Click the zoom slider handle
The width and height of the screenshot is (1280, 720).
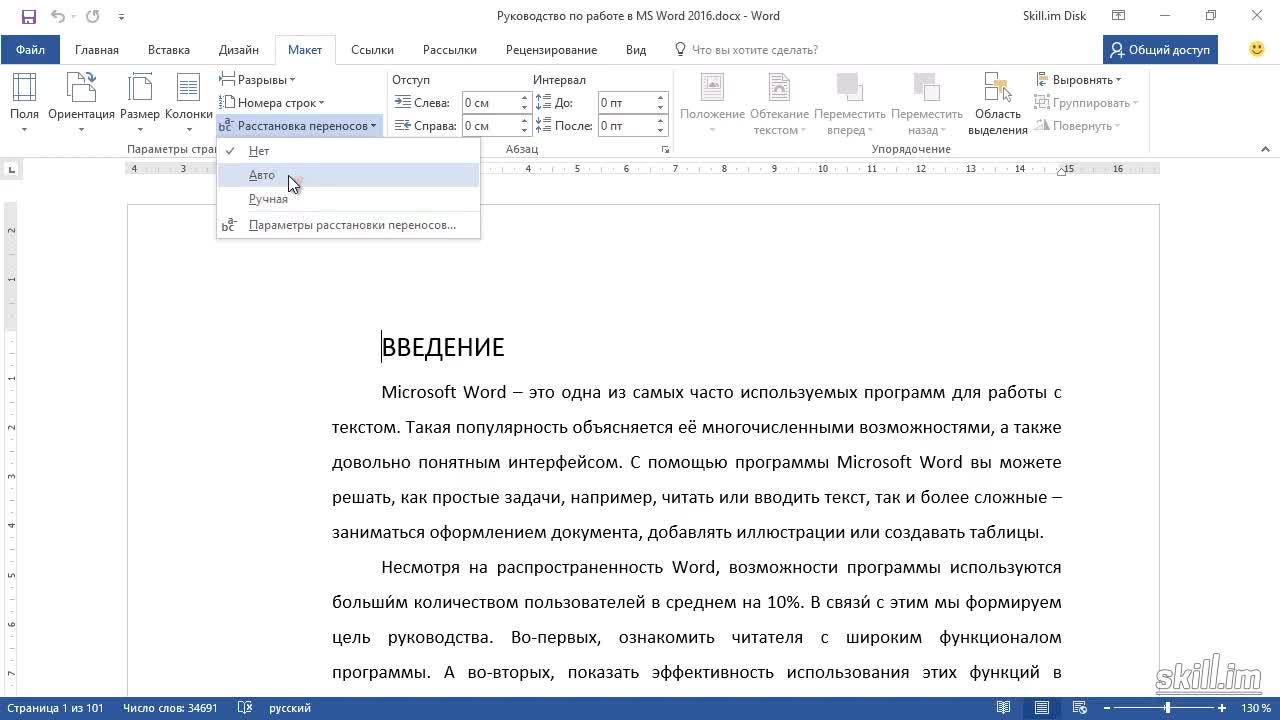(x=1167, y=708)
